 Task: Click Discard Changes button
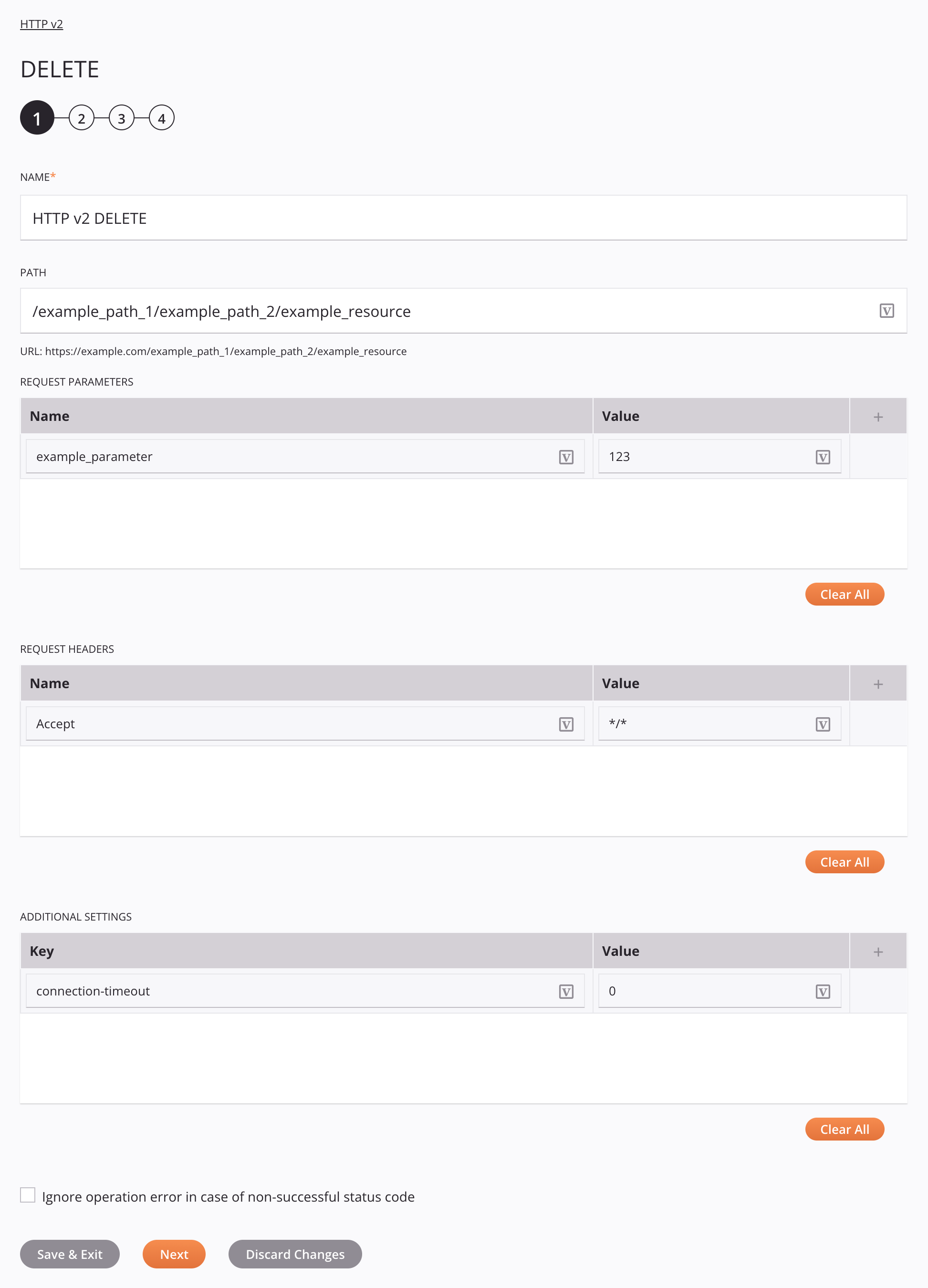tap(295, 1253)
